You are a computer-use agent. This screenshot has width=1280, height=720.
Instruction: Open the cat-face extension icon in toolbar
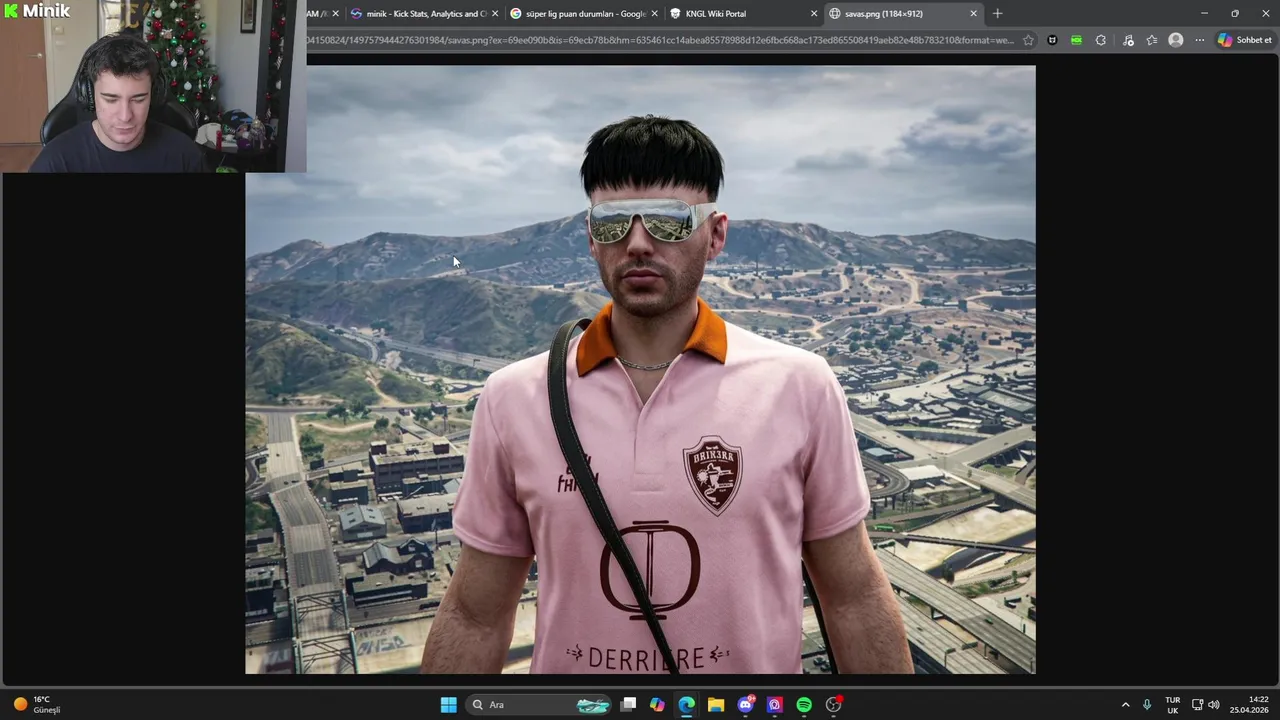[1052, 40]
